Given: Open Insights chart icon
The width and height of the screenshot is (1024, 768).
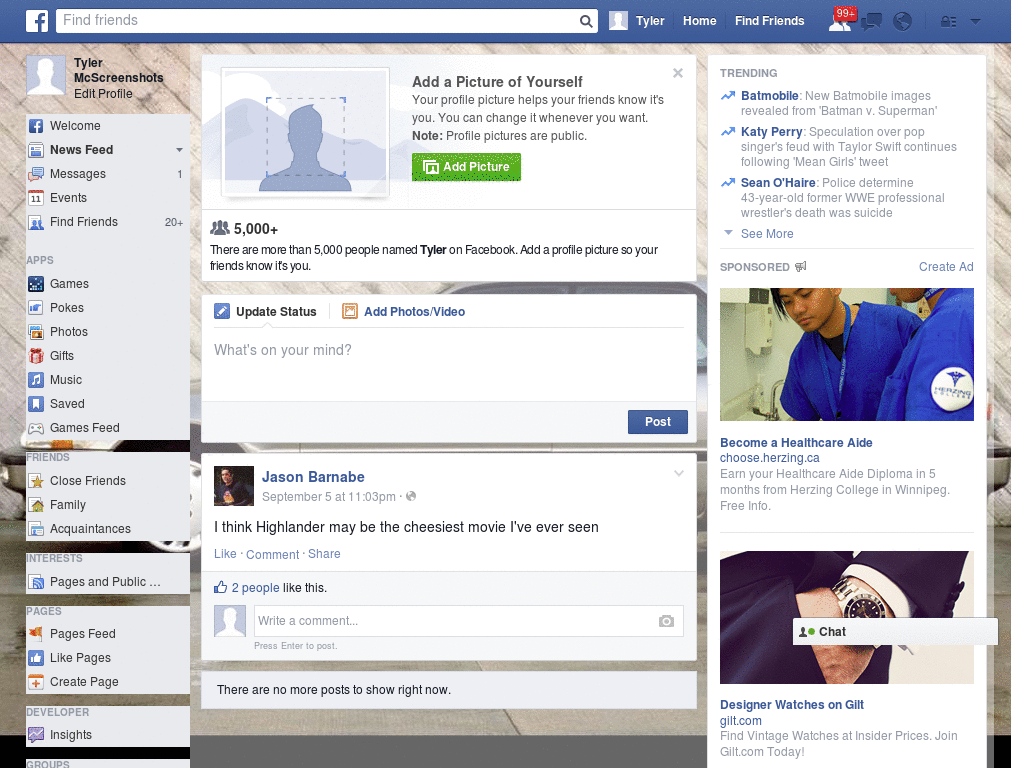Looking at the screenshot, I should pos(36,735).
